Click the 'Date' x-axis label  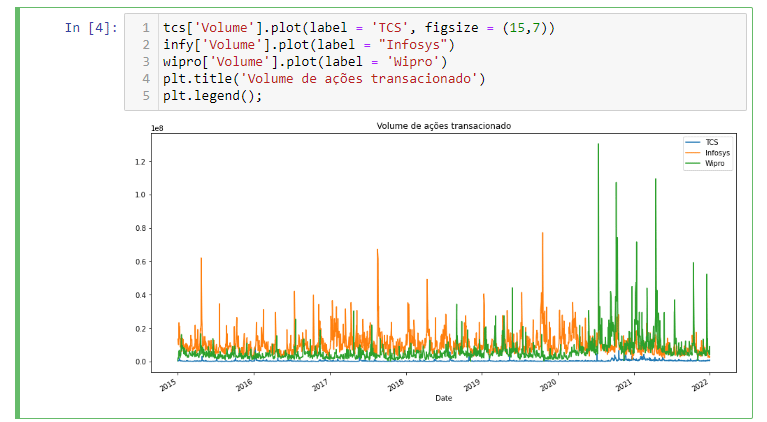pyautogui.click(x=443, y=398)
